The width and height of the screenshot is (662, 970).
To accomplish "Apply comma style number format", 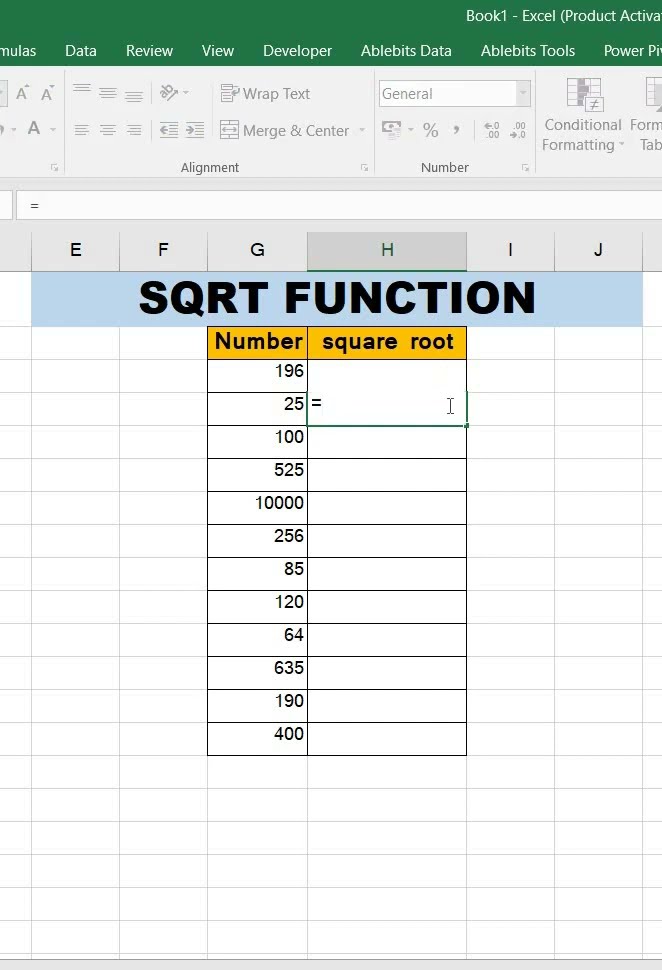I will coord(457,130).
